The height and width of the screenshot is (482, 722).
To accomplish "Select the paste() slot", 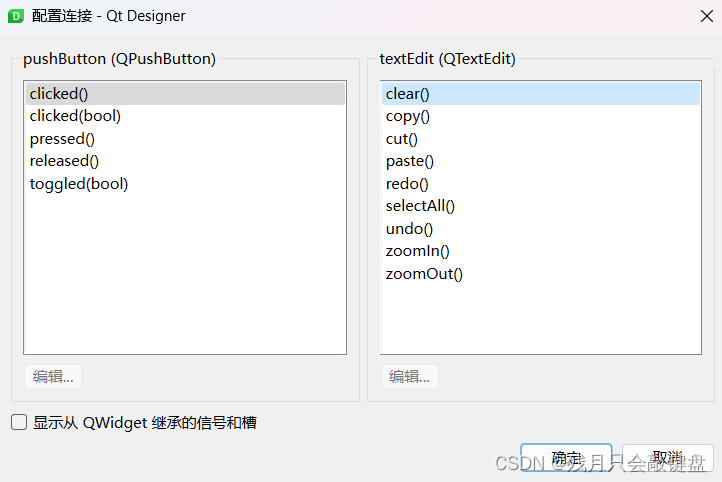I will tap(541, 161).
